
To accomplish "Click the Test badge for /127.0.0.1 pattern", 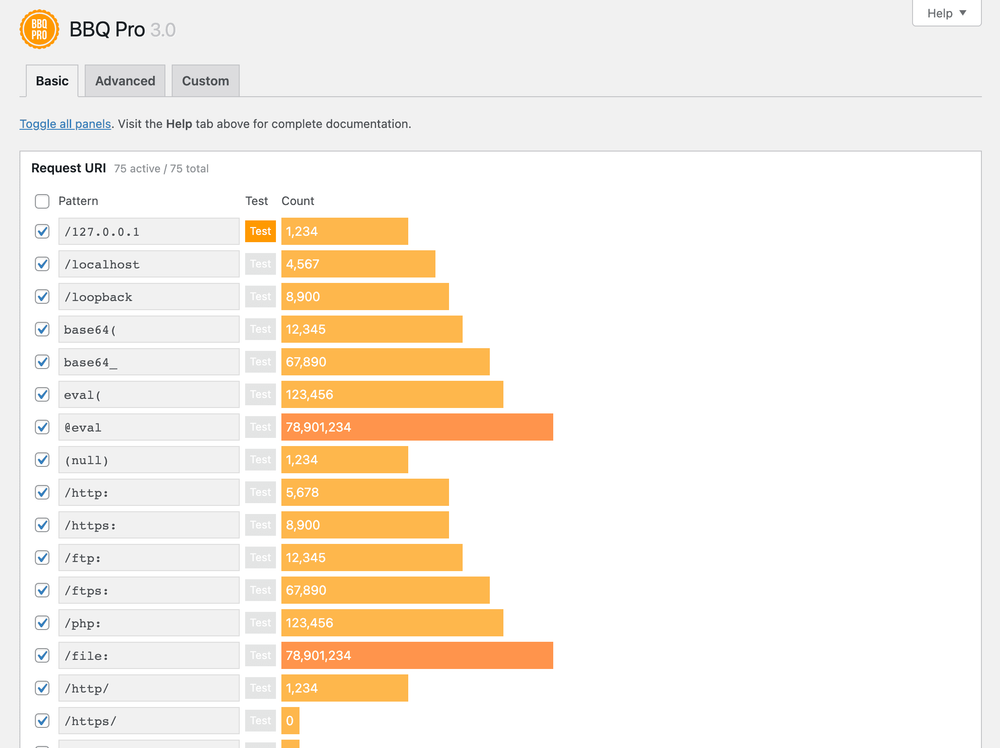I will (260, 231).
